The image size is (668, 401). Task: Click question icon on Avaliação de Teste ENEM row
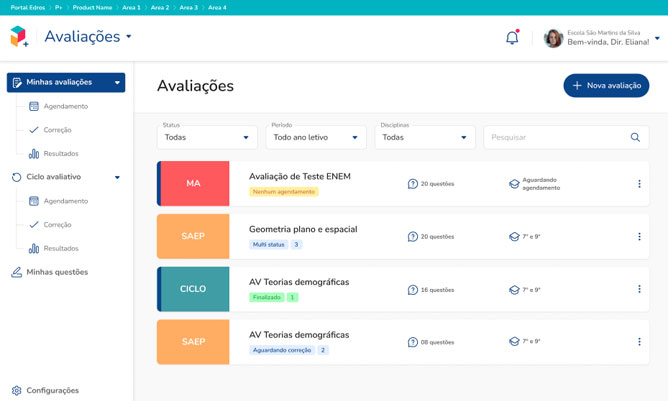tap(412, 184)
